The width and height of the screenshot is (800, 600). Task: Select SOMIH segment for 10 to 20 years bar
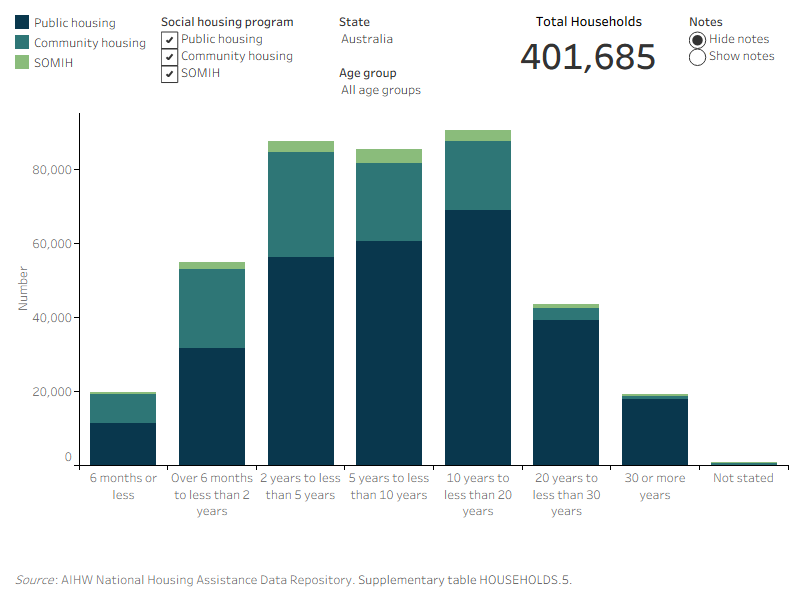pyautogui.click(x=478, y=136)
